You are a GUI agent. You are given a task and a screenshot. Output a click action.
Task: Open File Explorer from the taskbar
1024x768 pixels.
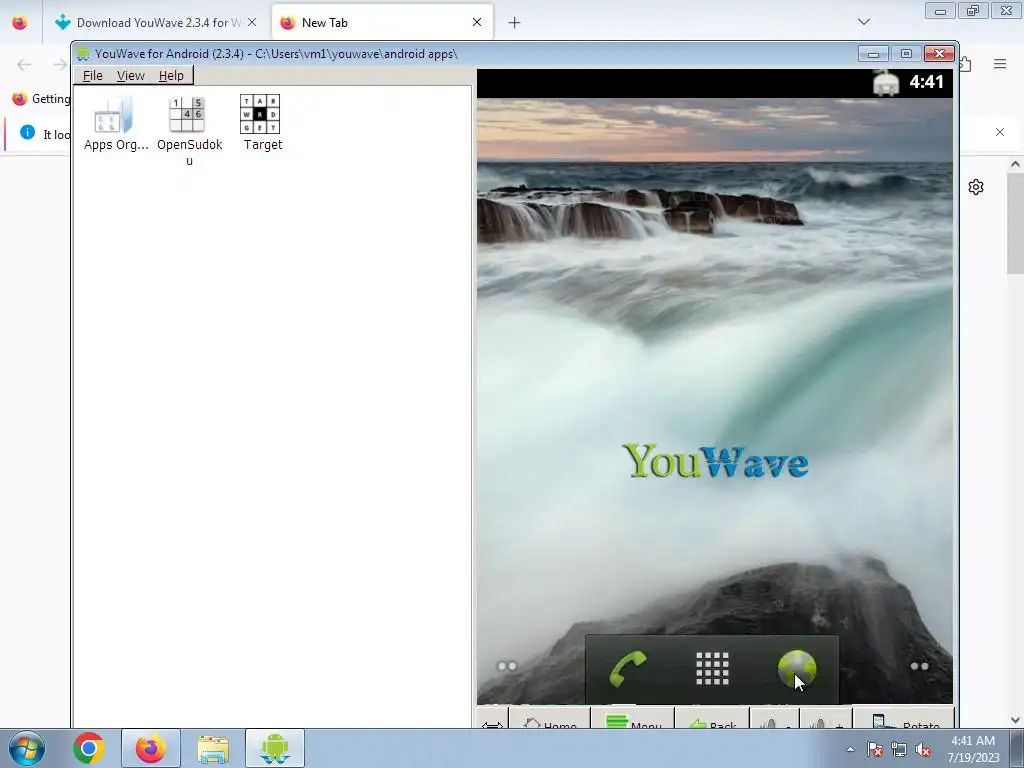point(213,748)
